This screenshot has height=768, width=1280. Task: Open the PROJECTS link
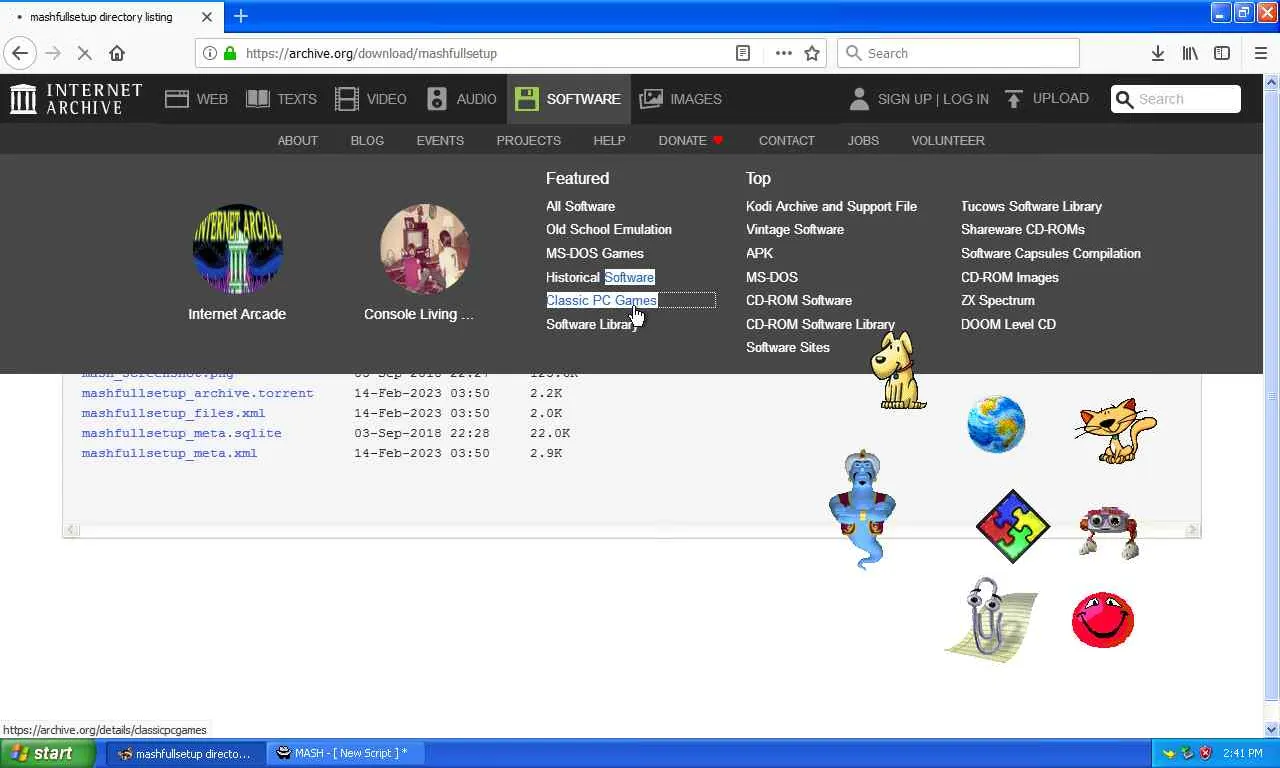(x=528, y=140)
